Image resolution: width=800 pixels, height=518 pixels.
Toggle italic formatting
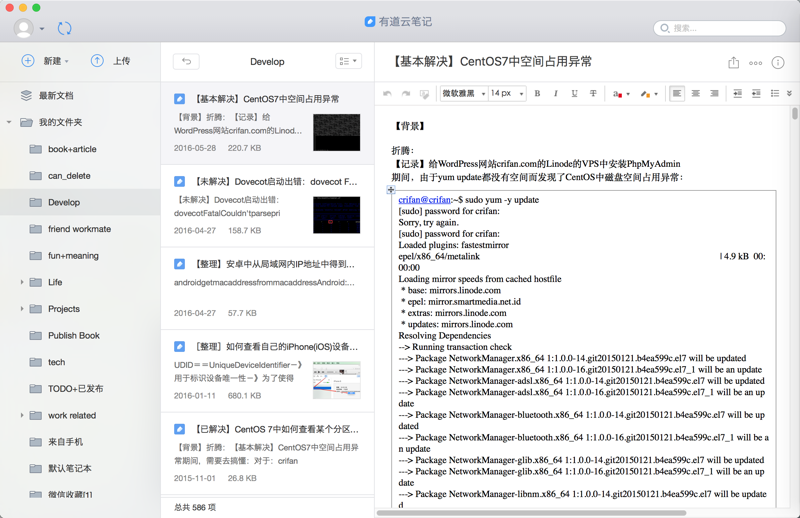coord(556,93)
